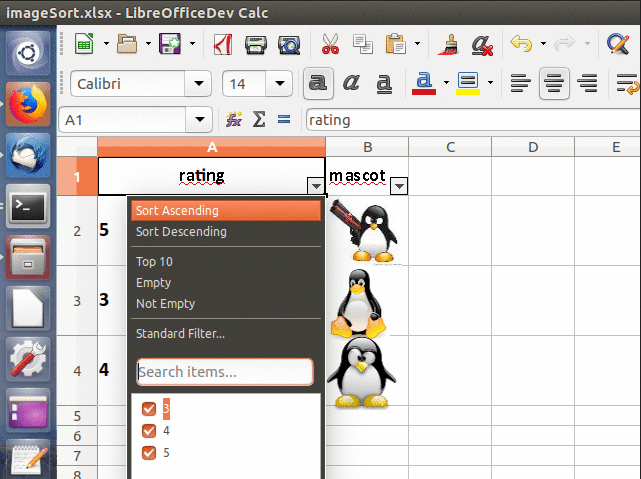Open the mascot column autofilter dropdown

coord(399,186)
